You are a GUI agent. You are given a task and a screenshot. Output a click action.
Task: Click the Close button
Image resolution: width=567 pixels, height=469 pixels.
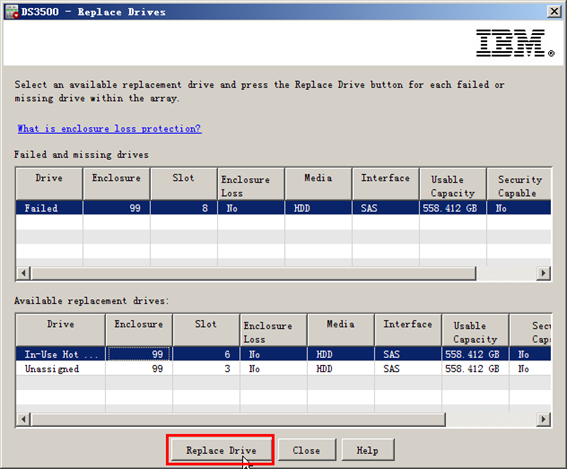[x=307, y=450]
